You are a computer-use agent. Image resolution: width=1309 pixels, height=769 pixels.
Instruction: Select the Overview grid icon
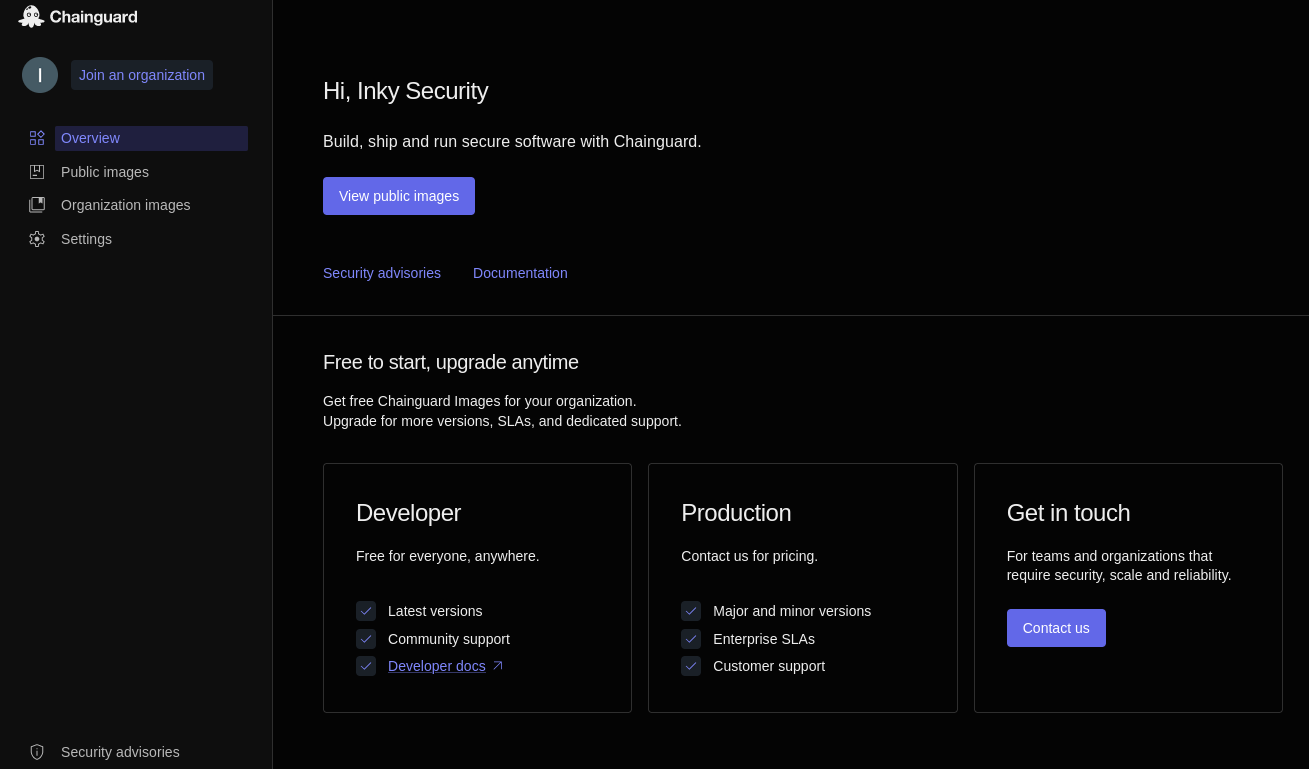(37, 138)
